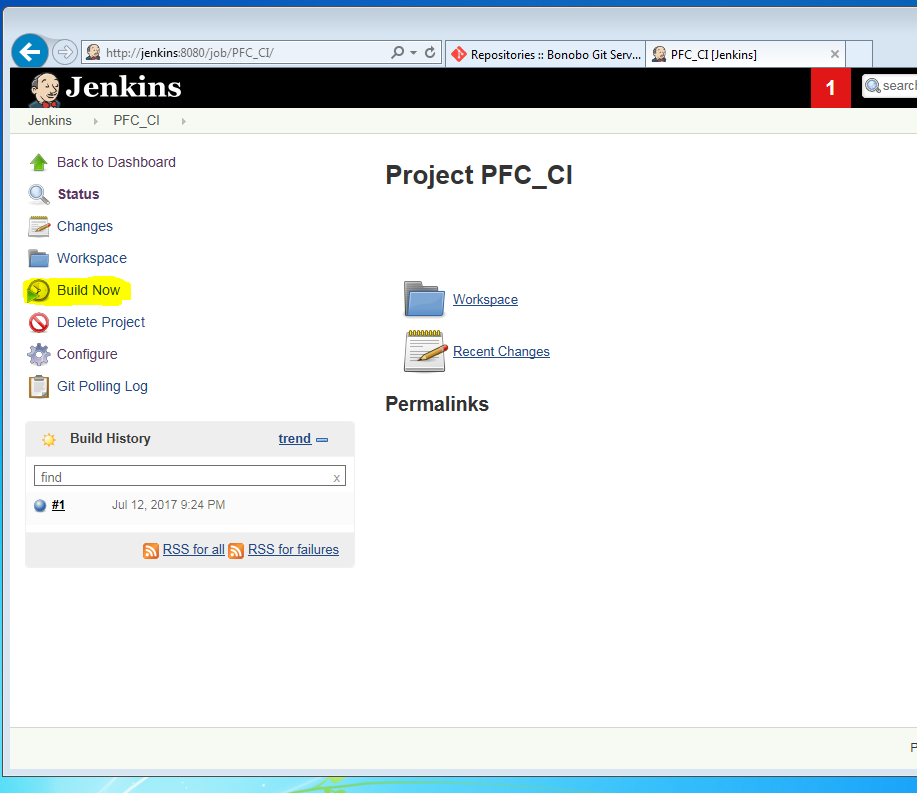Open the Recent Changes link
Screen dimensions: 917x793
pos(501,351)
